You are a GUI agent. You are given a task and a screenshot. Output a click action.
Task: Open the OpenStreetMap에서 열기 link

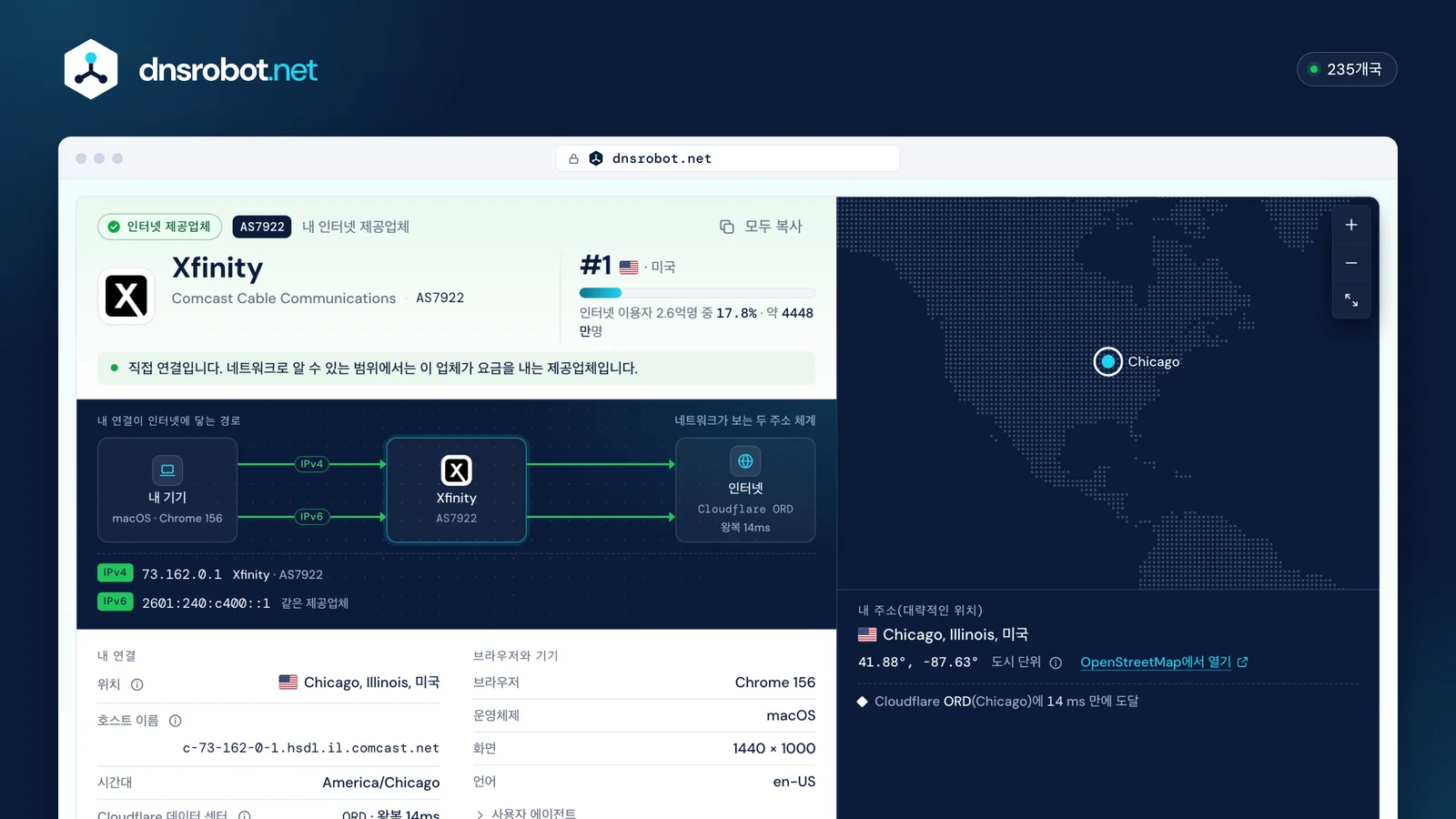pos(1164,662)
